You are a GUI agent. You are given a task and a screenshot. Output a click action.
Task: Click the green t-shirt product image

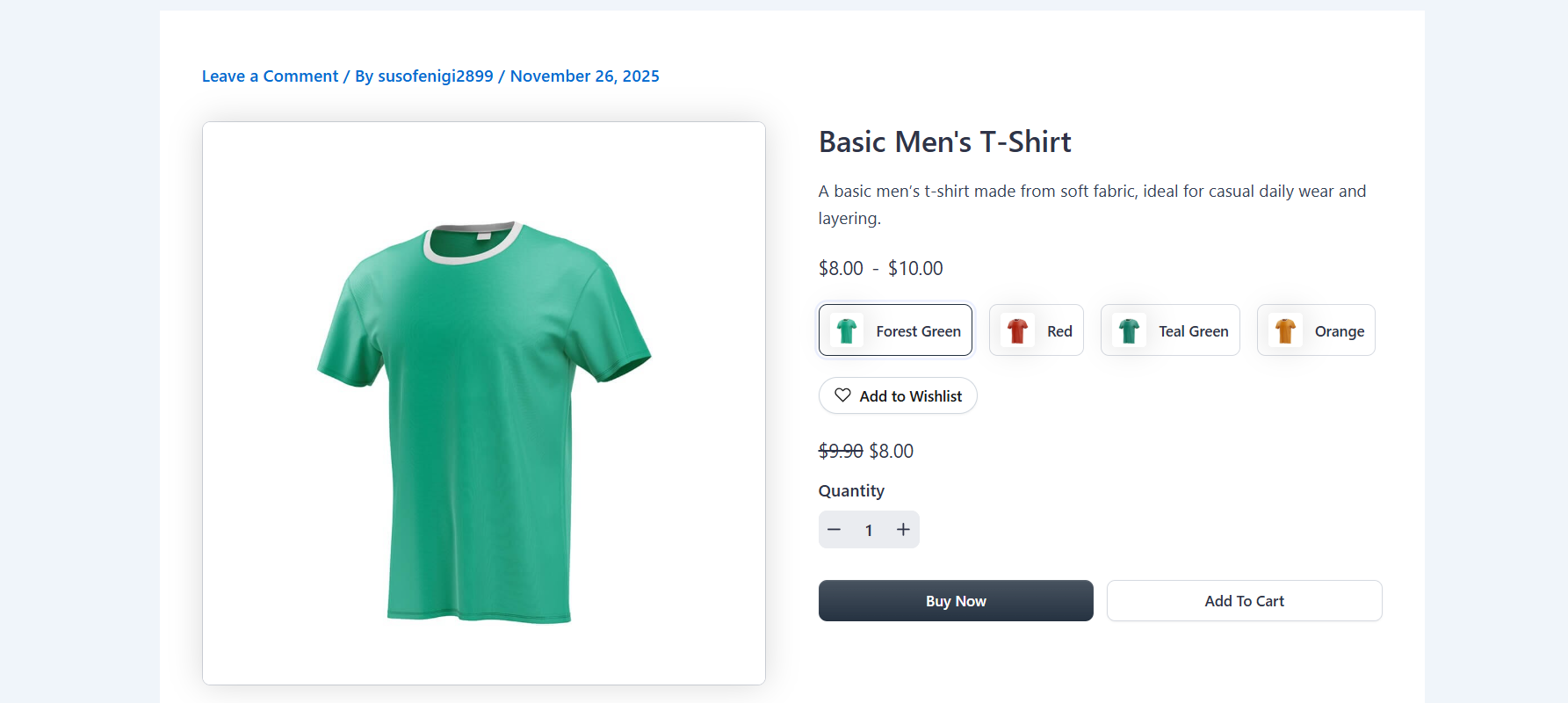(483, 413)
